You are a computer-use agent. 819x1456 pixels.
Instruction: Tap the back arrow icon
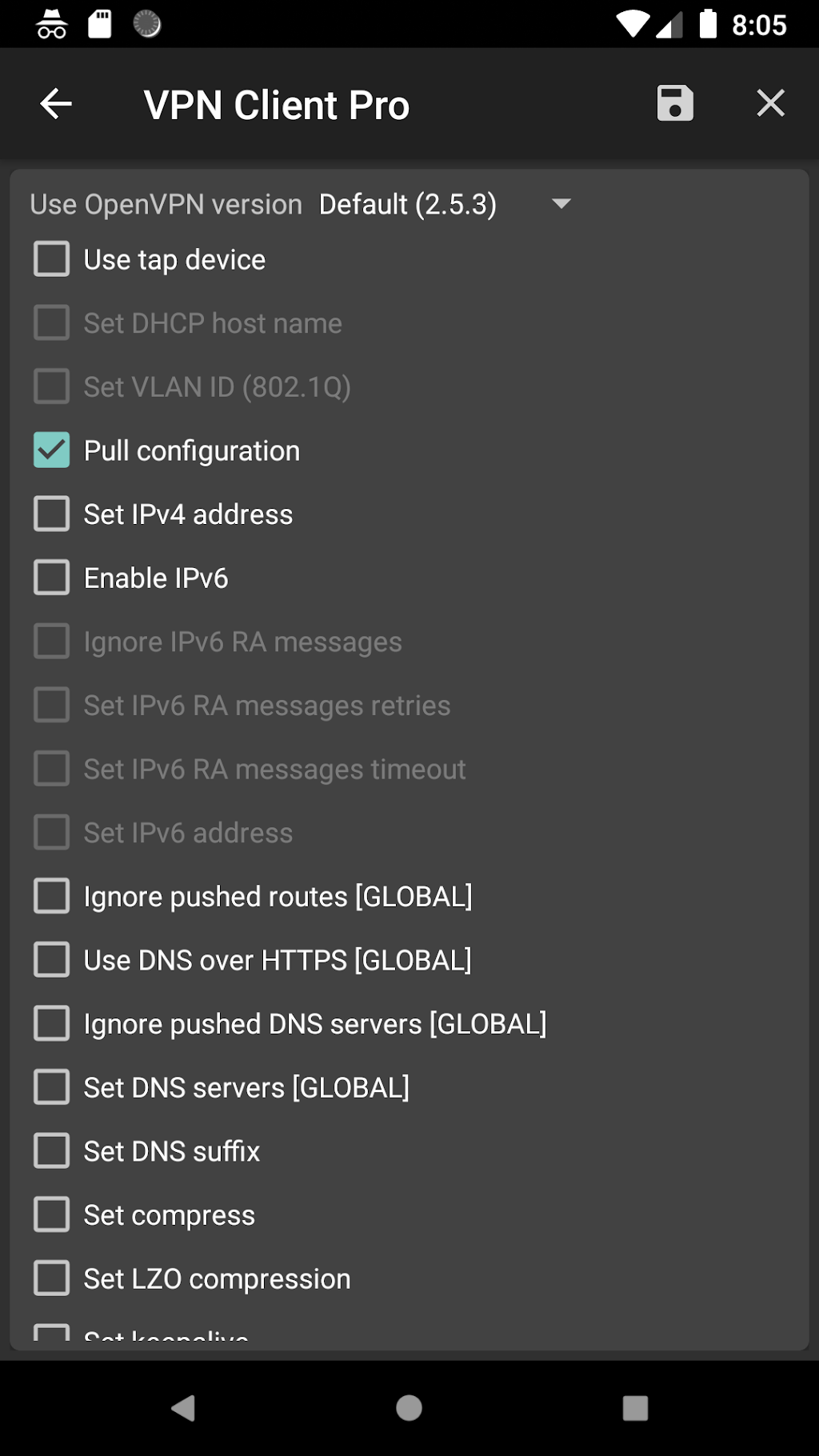[x=56, y=104]
